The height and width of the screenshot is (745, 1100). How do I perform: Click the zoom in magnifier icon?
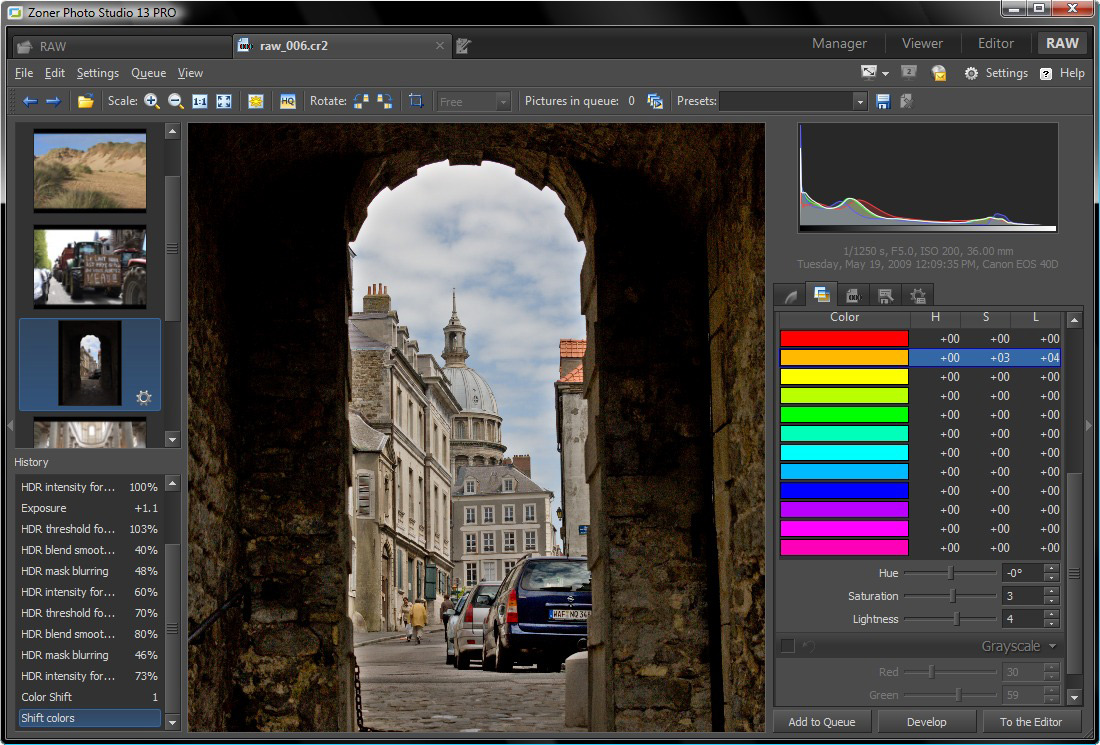point(152,101)
